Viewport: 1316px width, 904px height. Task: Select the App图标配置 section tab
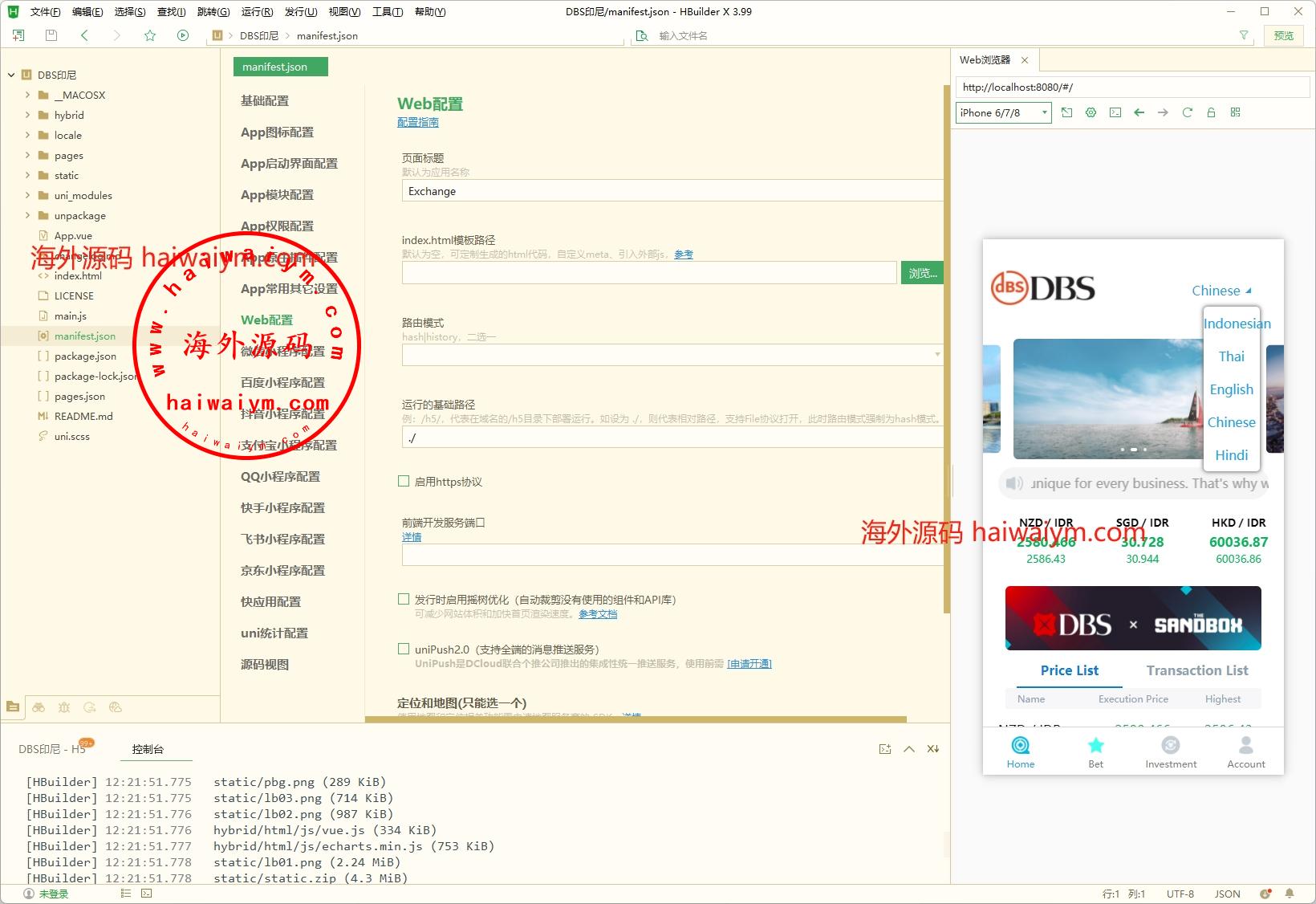coord(277,132)
